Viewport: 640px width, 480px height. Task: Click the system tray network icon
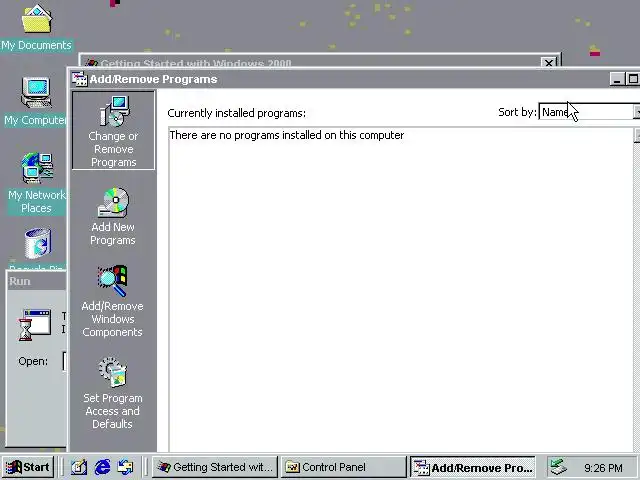click(x=559, y=467)
